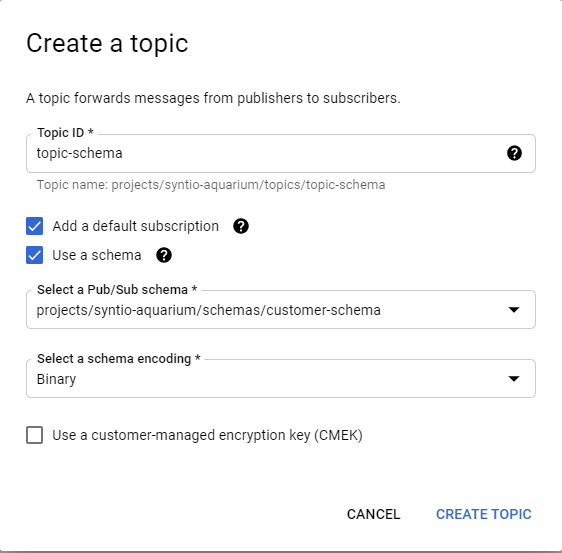The image size is (562, 553).
Task: Select the Topic name path hint text
Action: (211, 185)
